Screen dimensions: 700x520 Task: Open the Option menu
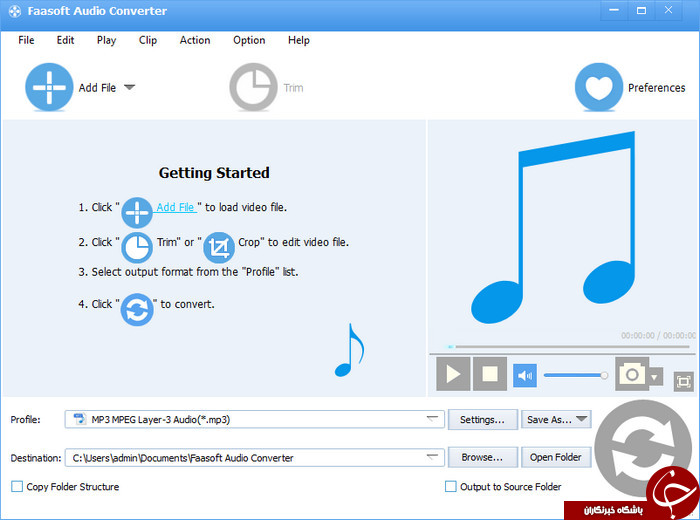[x=249, y=40]
